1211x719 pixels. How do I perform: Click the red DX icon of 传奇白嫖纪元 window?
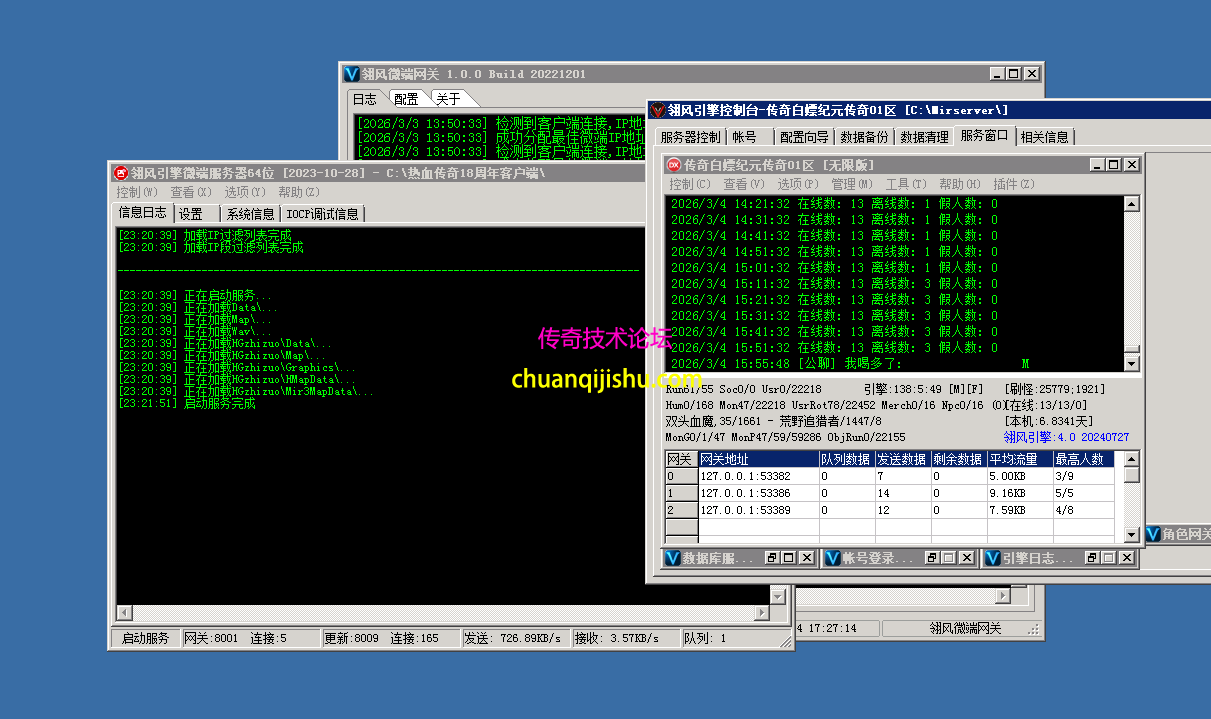674,165
